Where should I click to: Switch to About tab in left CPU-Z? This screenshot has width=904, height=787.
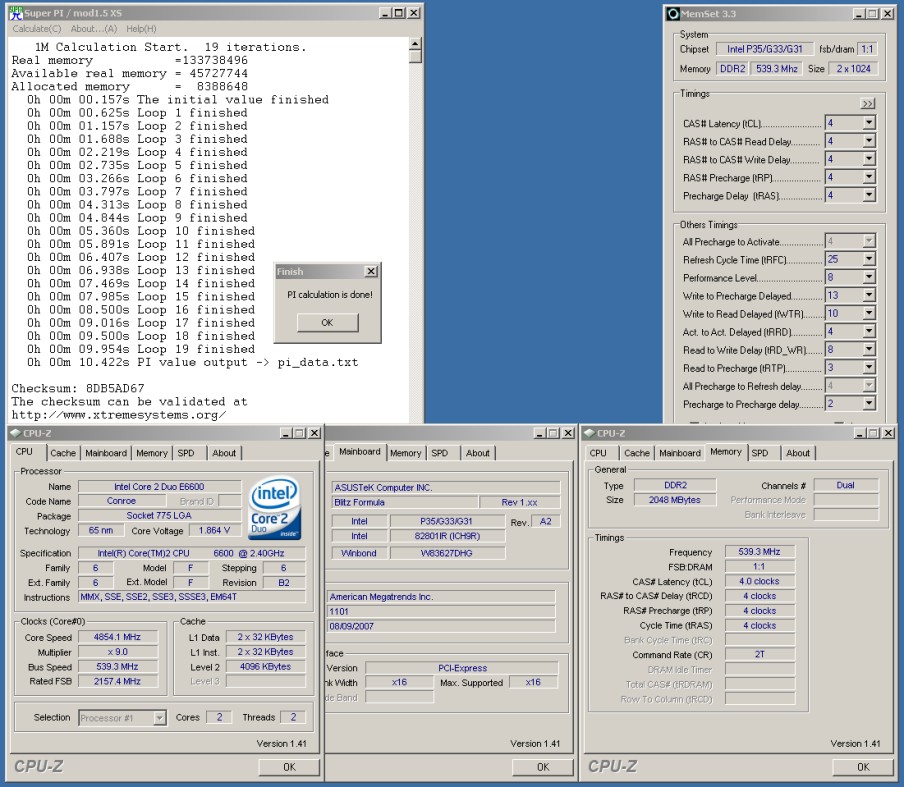click(224, 453)
